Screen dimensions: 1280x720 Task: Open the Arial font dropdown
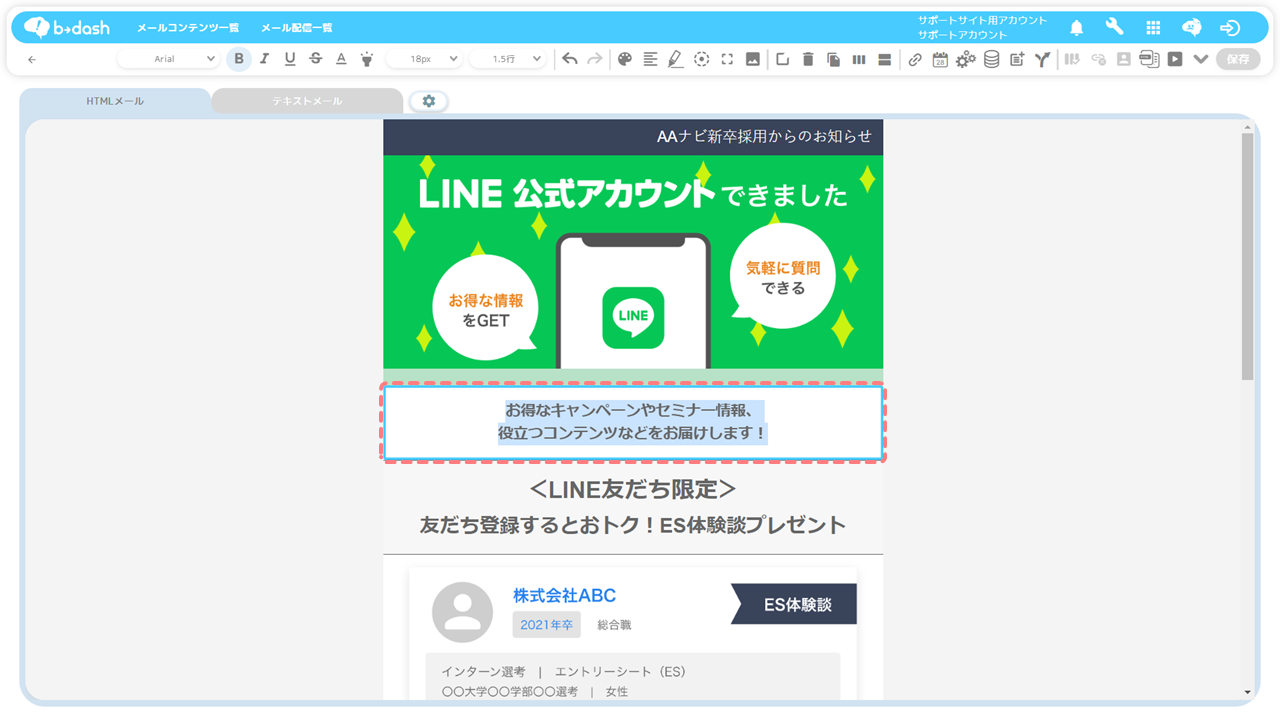coord(169,59)
